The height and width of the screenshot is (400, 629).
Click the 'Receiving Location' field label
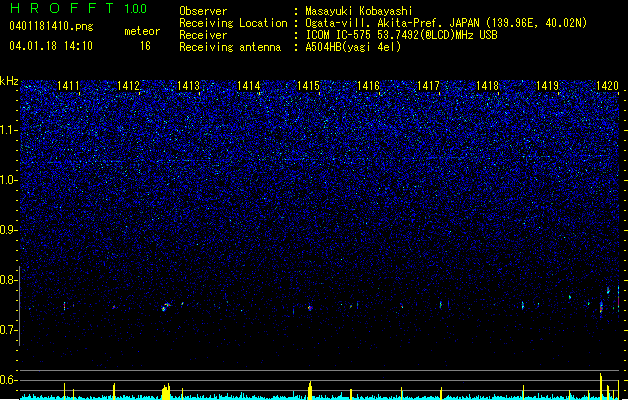pos(233,23)
